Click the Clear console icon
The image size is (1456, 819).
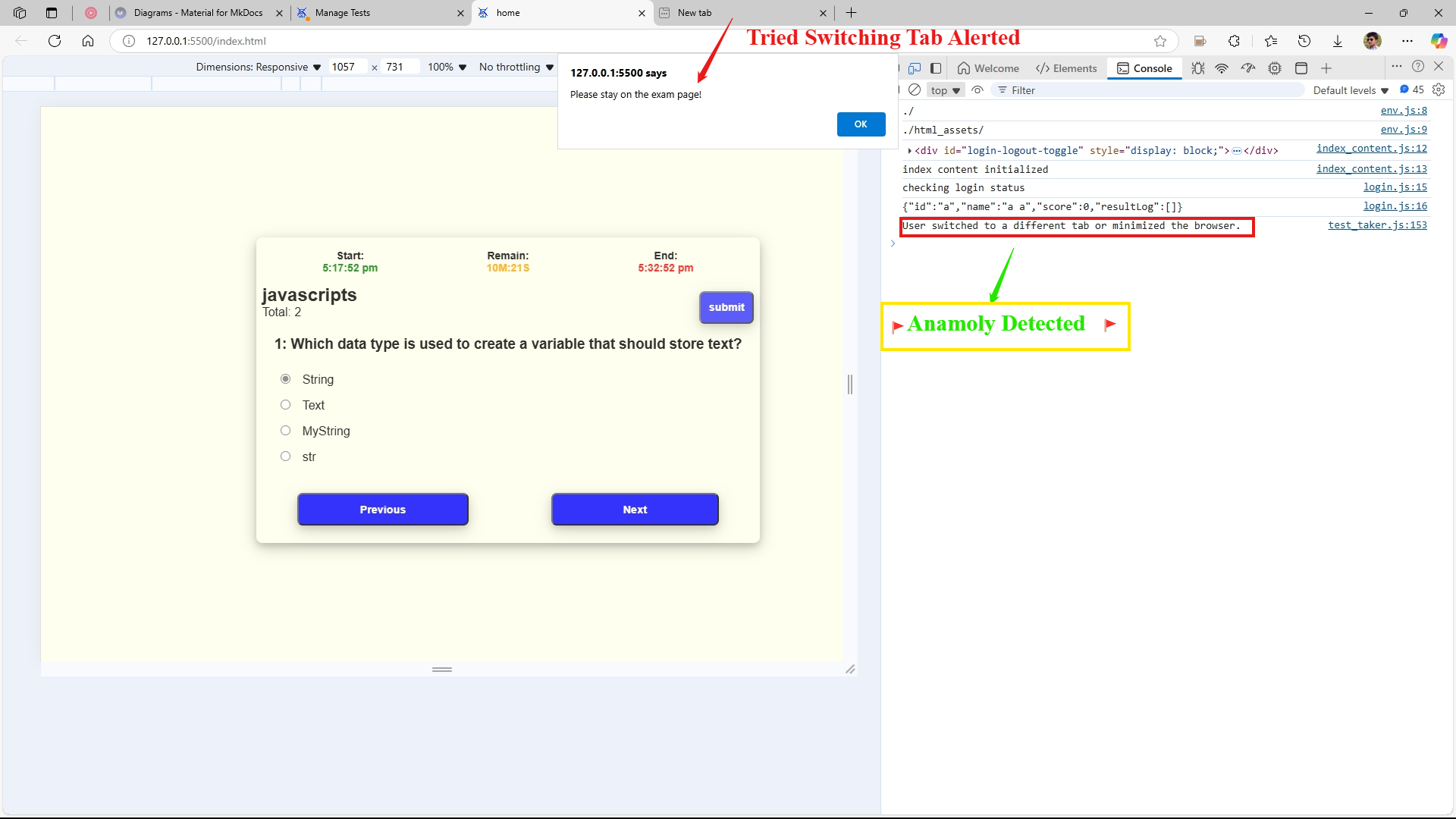[915, 89]
